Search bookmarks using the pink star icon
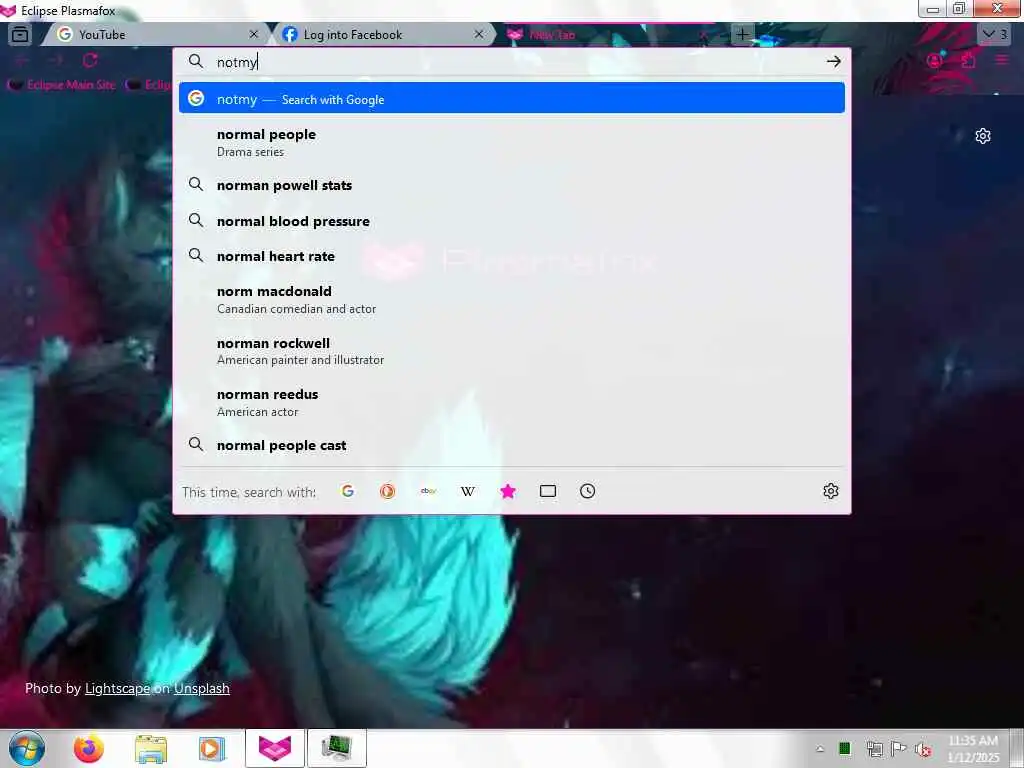 coord(507,491)
